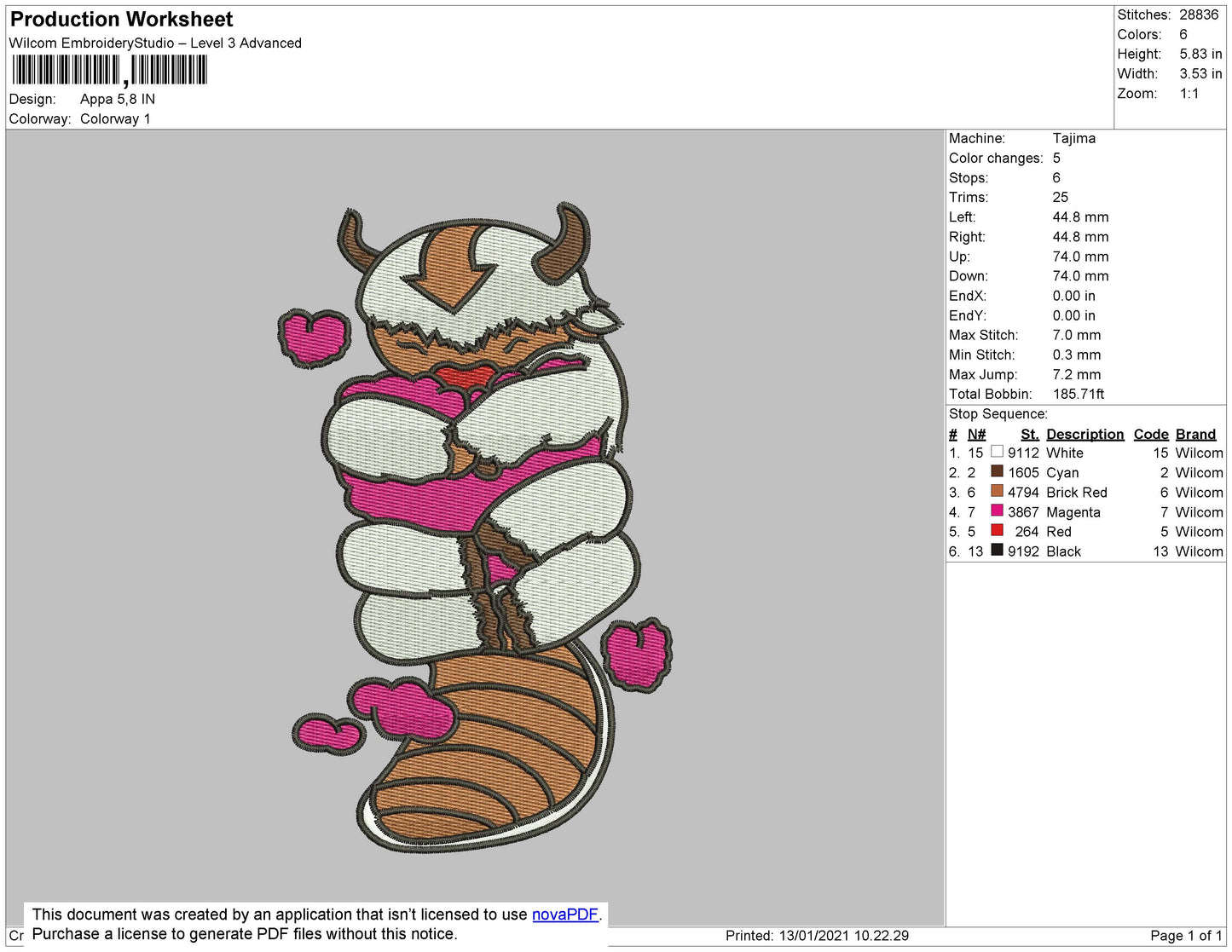Click the 'Brand' column header

point(1195,435)
